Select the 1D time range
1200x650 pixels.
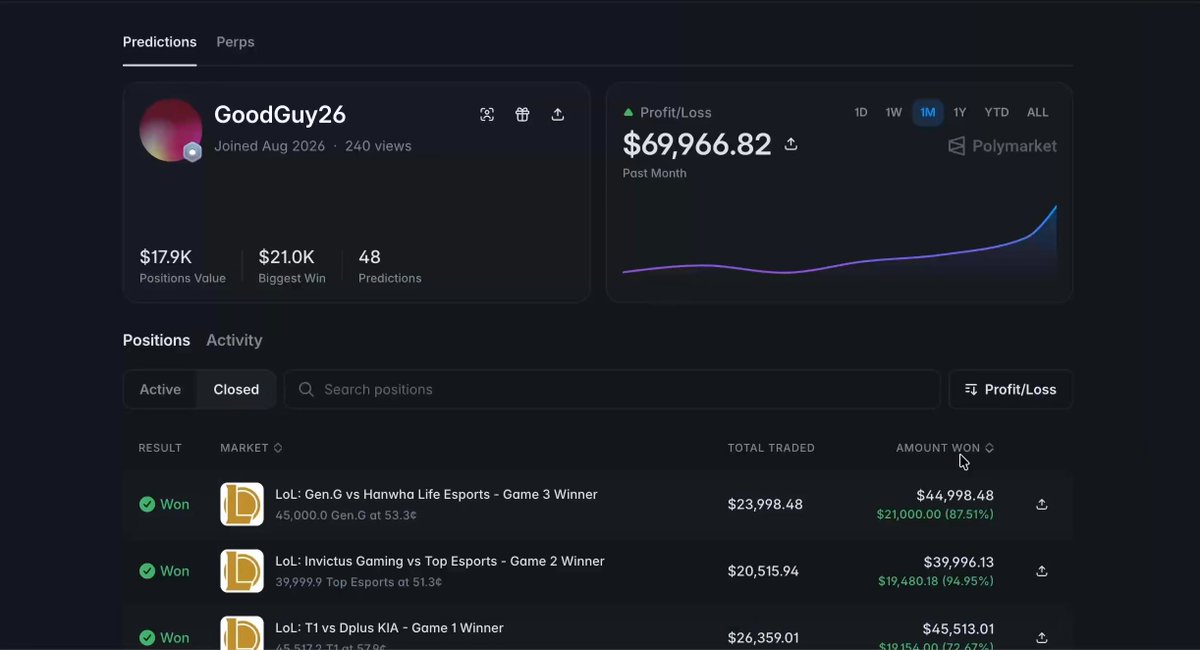[x=861, y=112]
